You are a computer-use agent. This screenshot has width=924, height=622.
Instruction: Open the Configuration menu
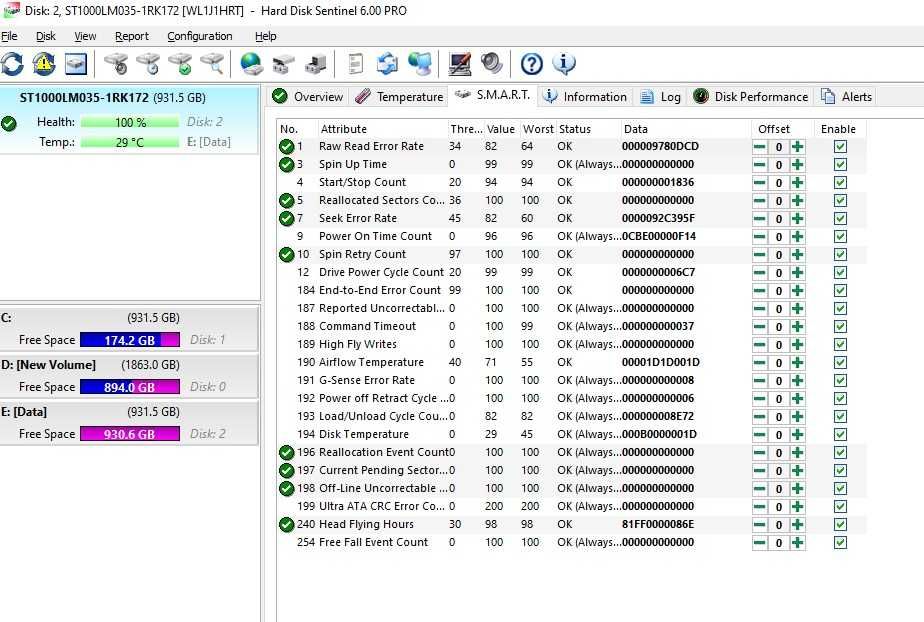(200, 36)
